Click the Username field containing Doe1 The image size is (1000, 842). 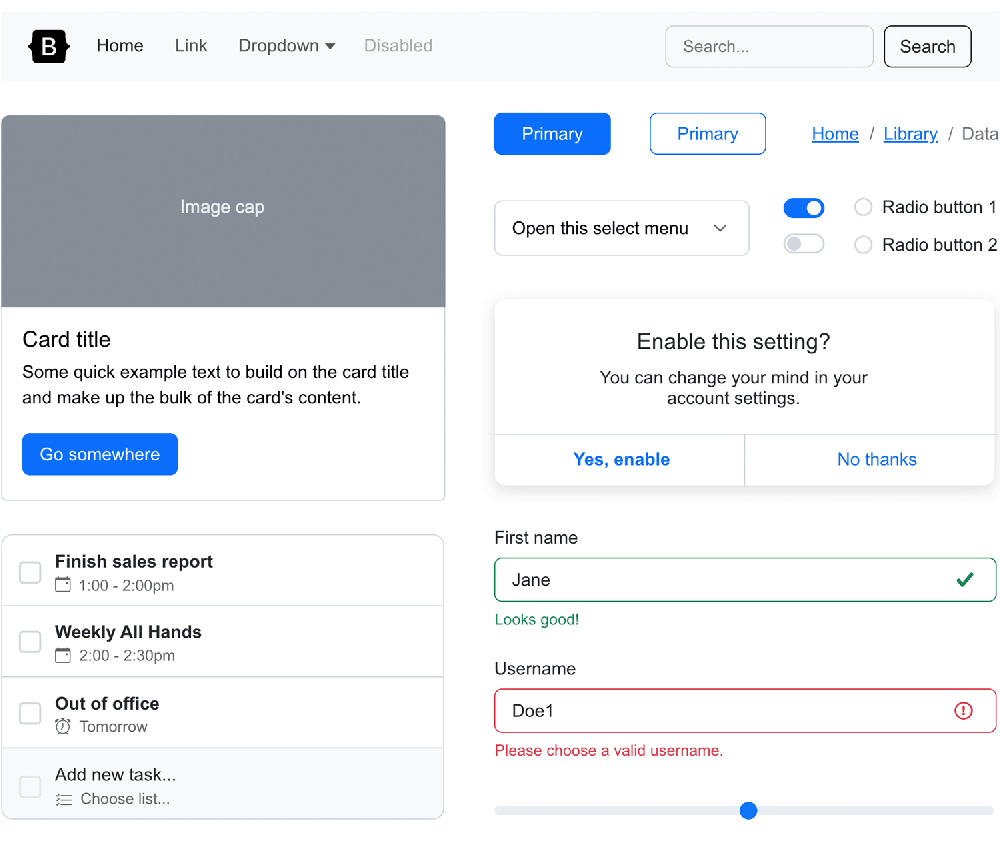tap(745, 710)
